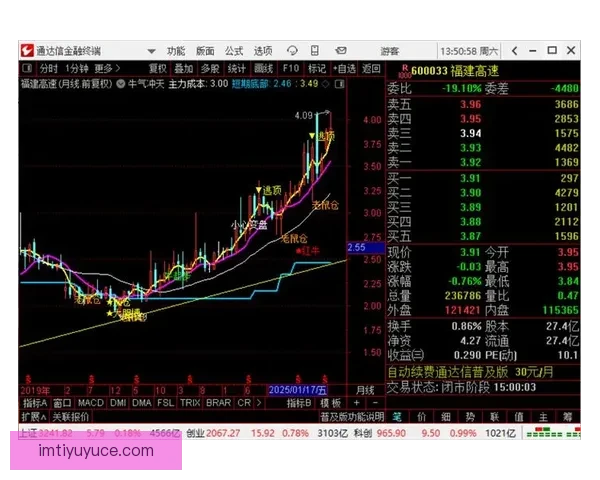Image resolution: width=600 pixels, height=480 pixels.
Task: Open the 公式 menu
Action: click(234, 51)
